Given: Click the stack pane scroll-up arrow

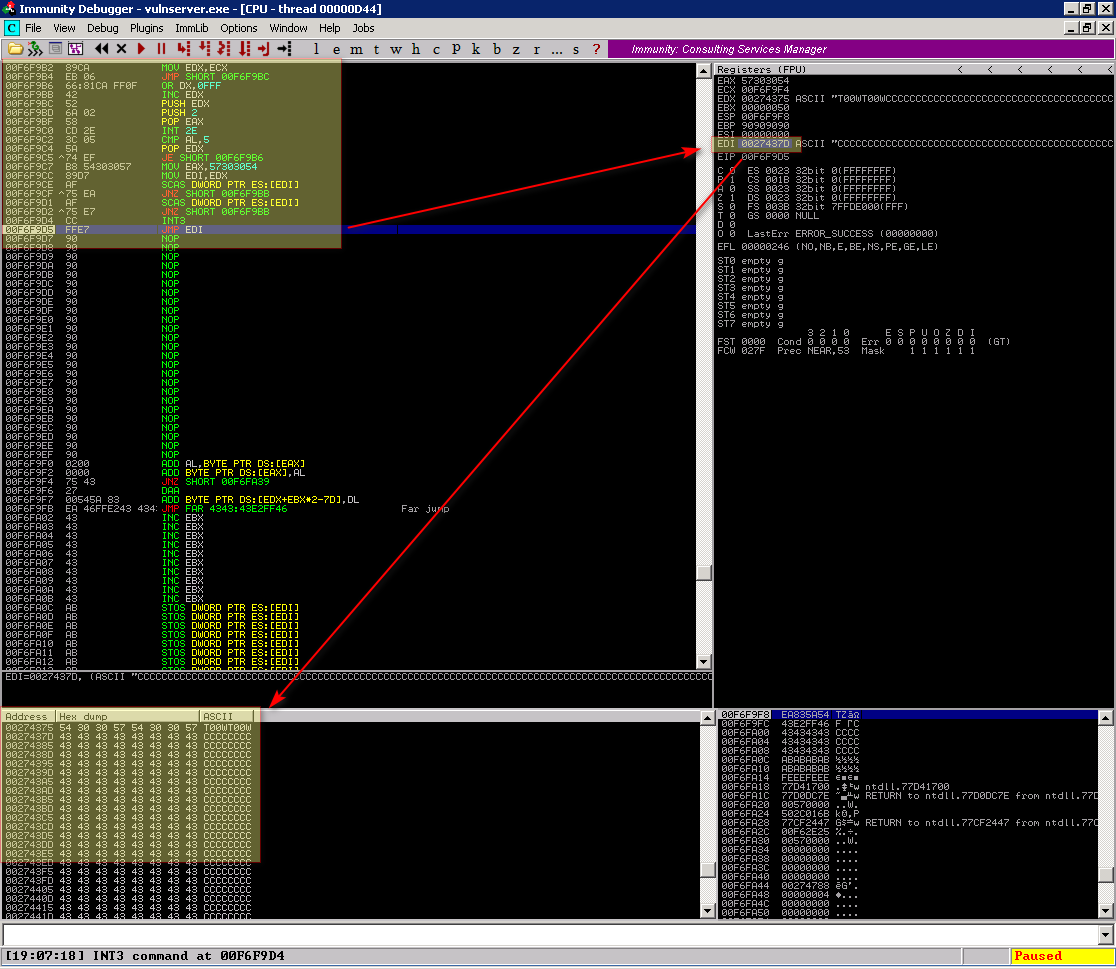Looking at the screenshot, I should (x=1105, y=718).
